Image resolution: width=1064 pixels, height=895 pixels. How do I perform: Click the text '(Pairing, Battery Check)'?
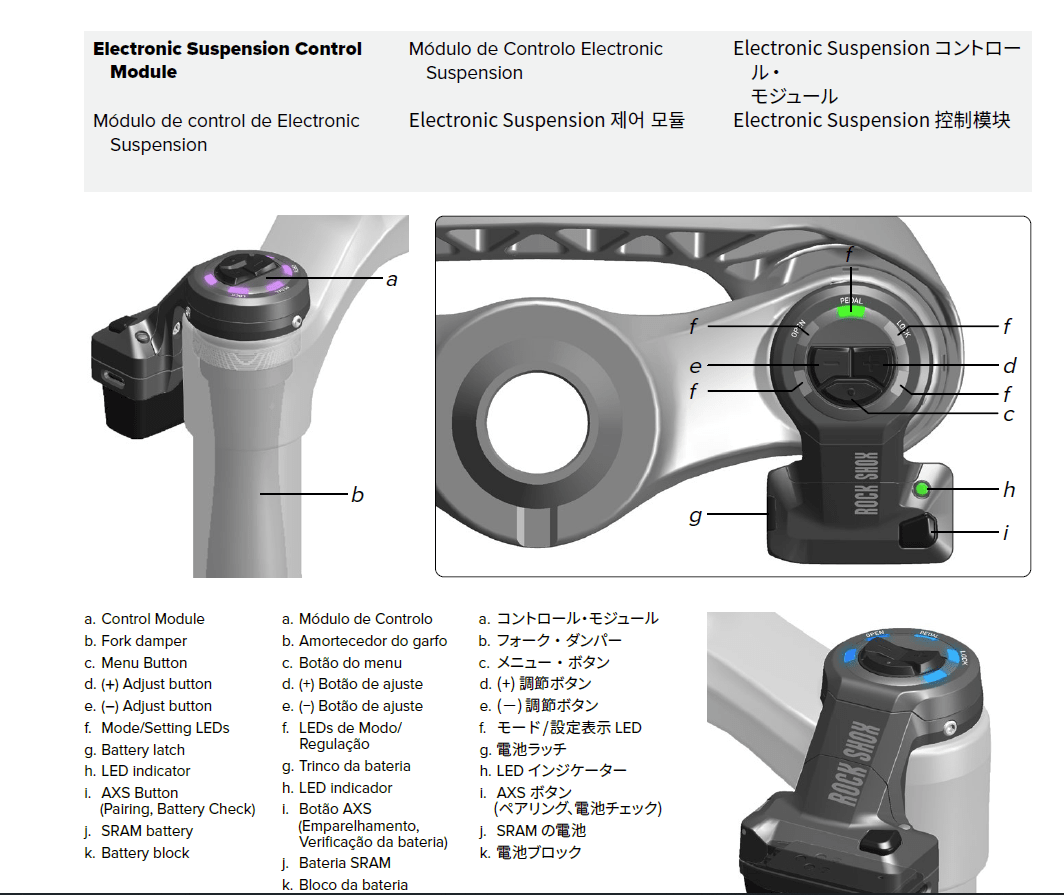coord(178,809)
